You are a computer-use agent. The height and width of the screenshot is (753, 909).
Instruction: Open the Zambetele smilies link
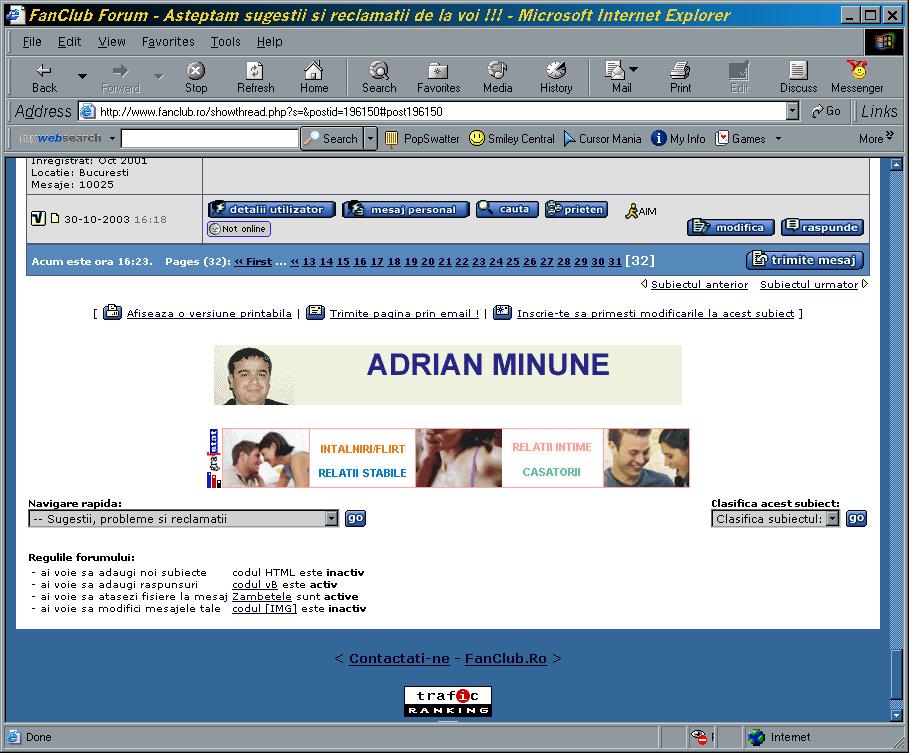click(x=261, y=596)
